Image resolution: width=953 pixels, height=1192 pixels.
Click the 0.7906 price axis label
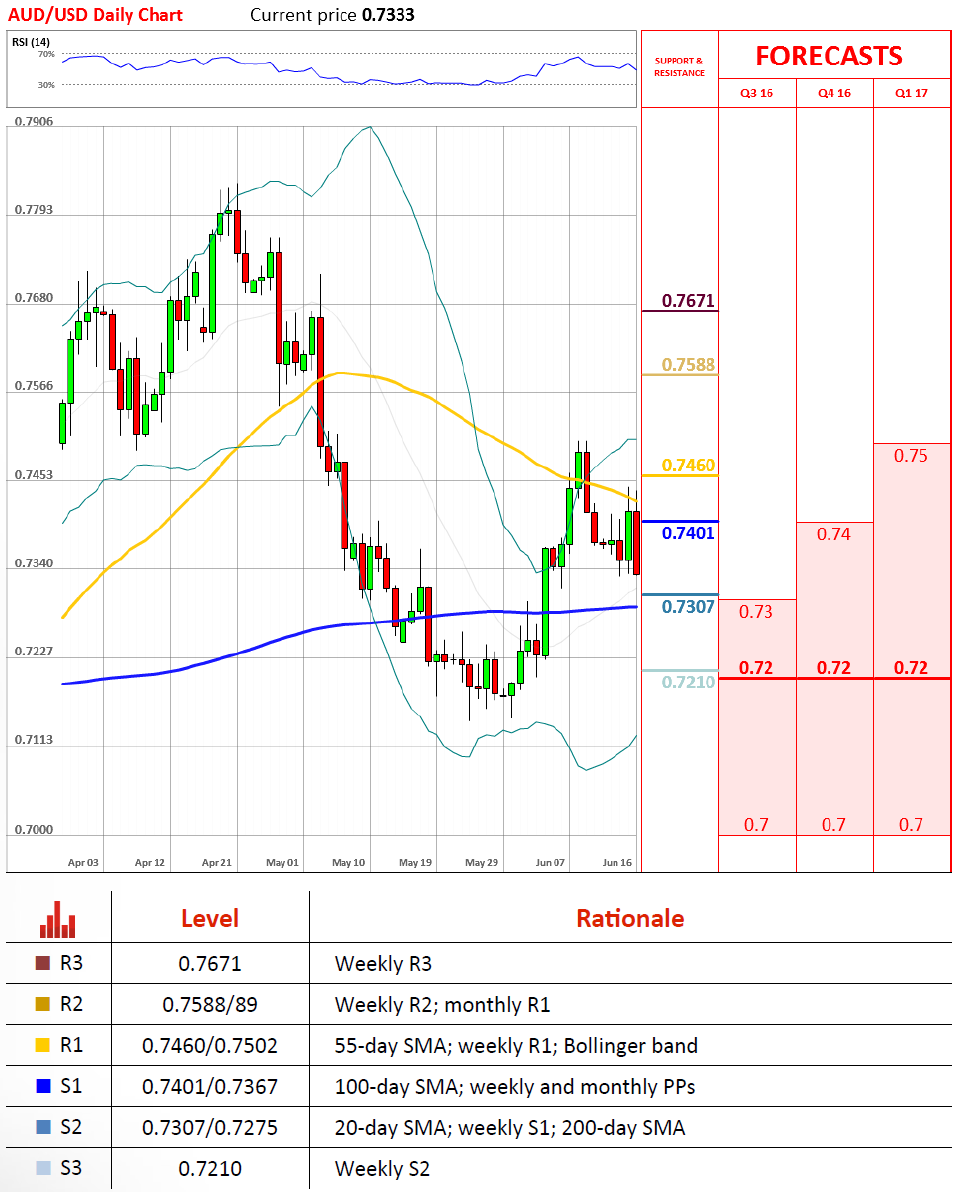[34, 122]
